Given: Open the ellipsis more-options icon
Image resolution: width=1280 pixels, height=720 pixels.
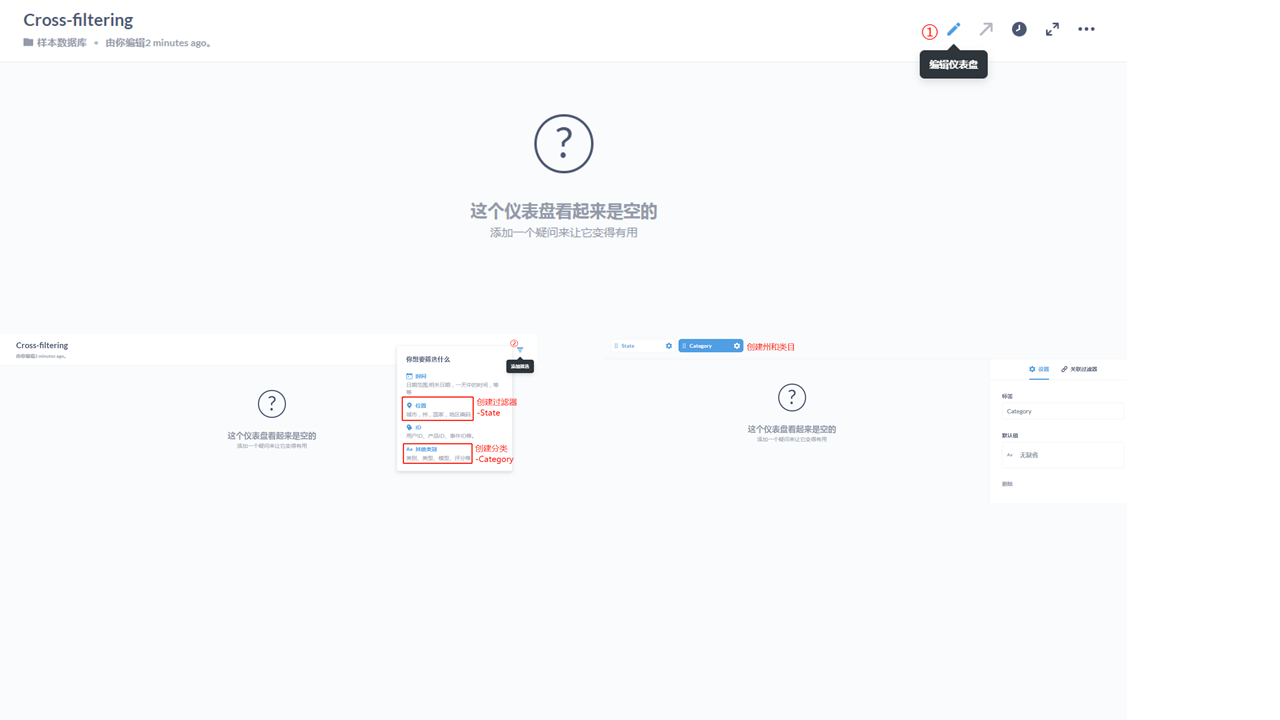Looking at the screenshot, I should click(1086, 29).
